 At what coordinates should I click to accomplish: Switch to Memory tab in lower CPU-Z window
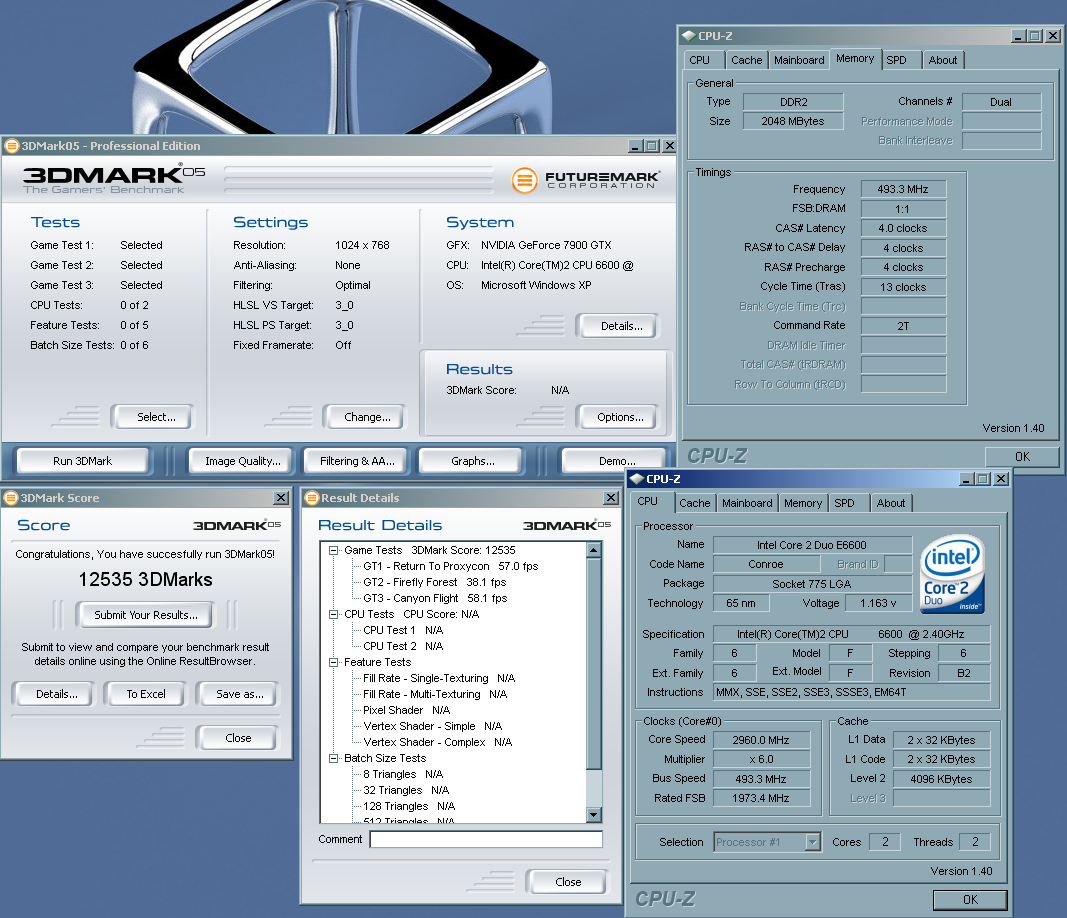(x=803, y=503)
